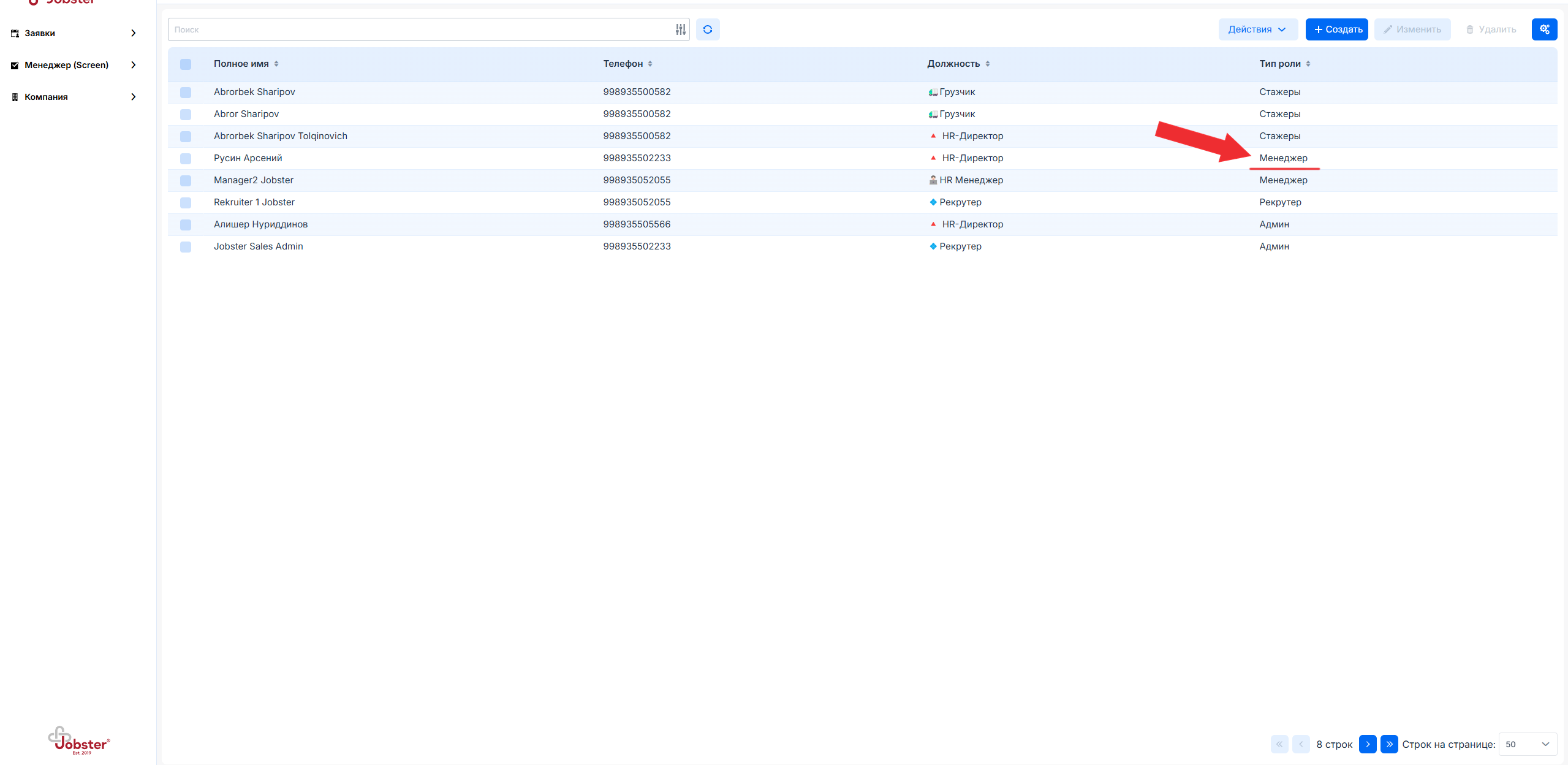Sort by Телефон column arrows
This screenshot has width=1568, height=765.
point(650,64)
